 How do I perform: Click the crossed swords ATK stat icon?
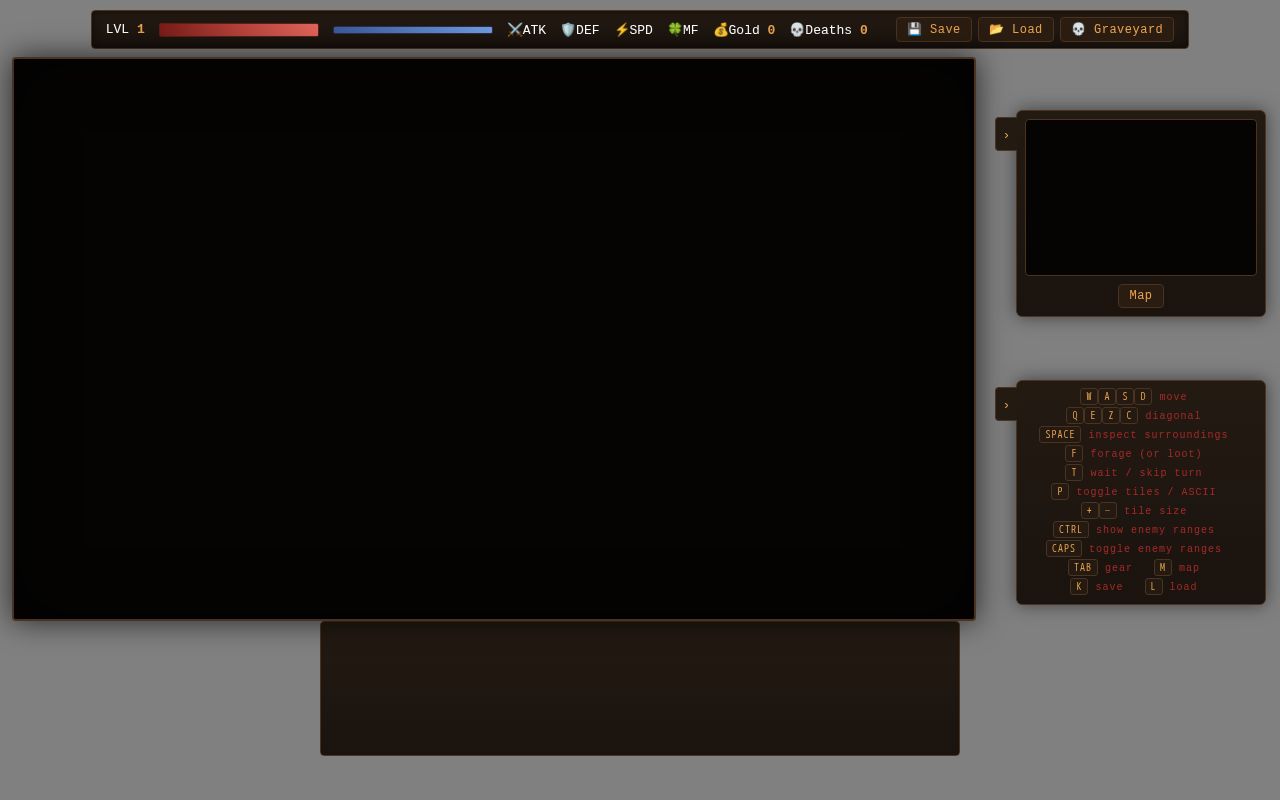pos(514,30)
